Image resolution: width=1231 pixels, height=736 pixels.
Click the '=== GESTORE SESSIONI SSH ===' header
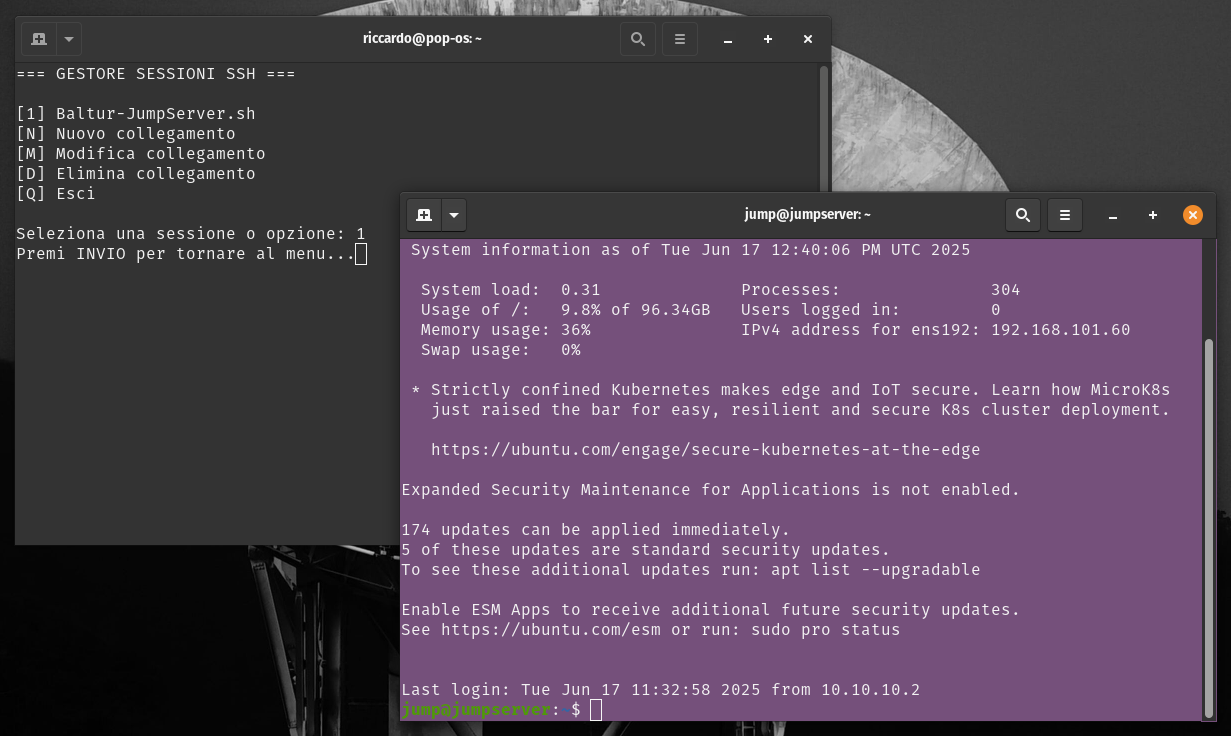(x=156, y=74)
